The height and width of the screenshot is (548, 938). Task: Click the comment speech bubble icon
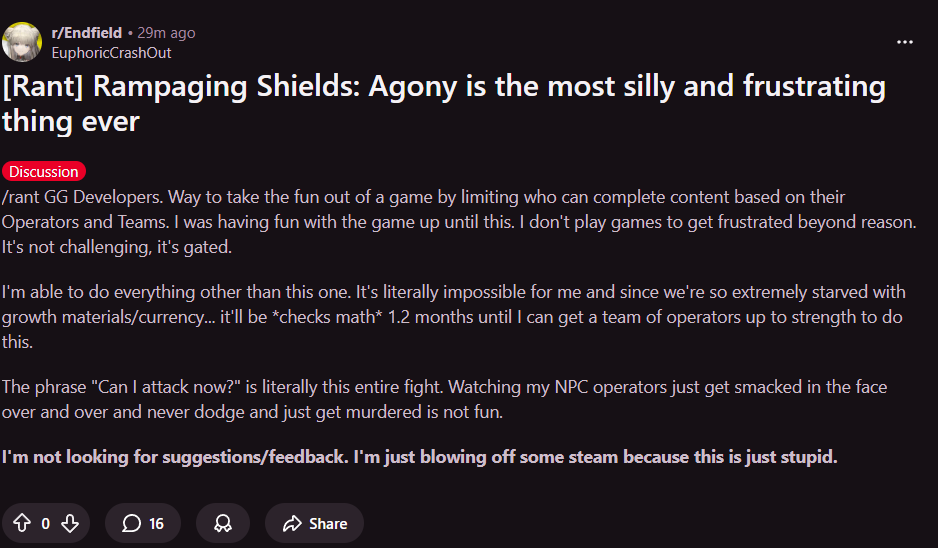coord(131,523)
